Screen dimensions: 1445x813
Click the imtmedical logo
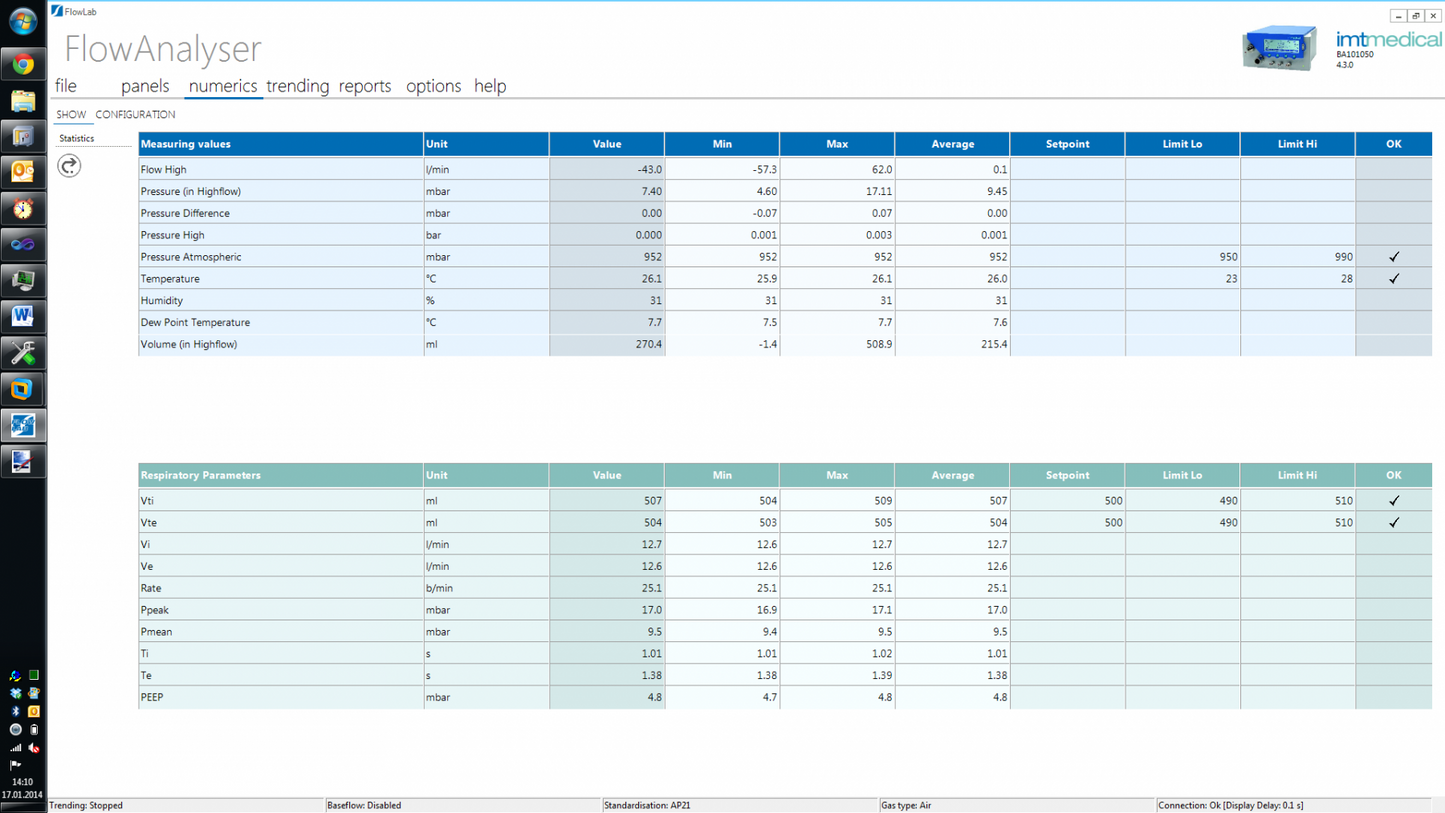[1390, 40]
